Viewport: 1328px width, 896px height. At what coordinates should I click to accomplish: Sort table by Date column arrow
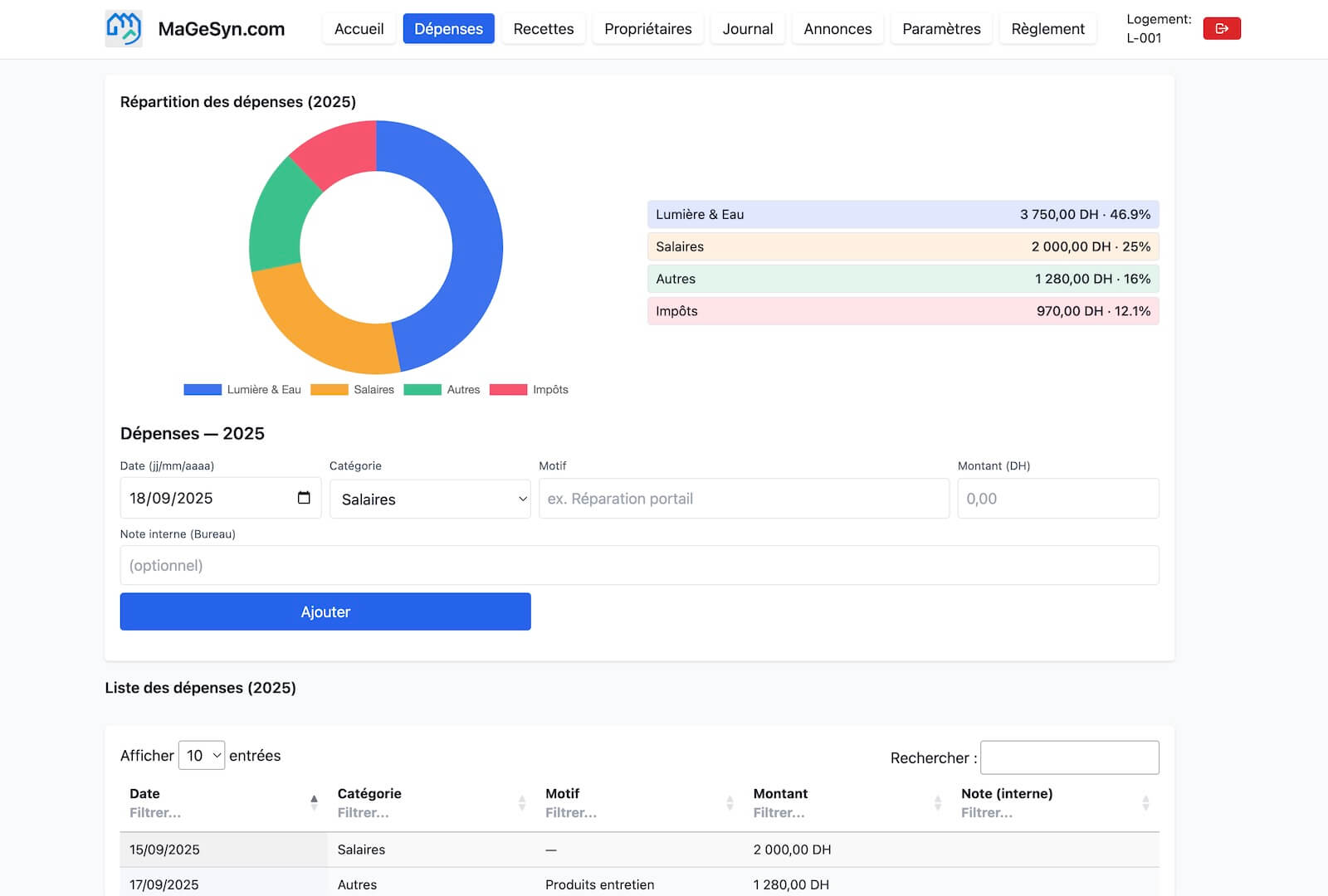tap(314, 802)
